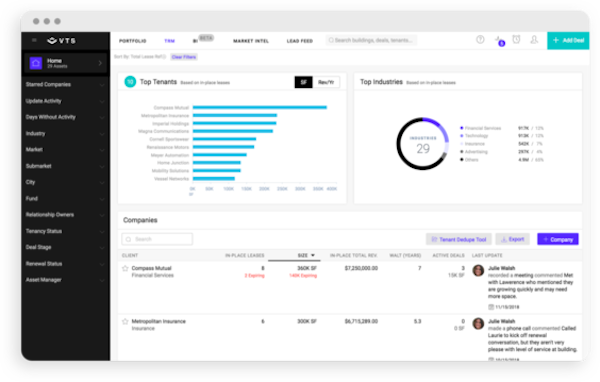Click the Compass Mutual bar in chart
This screenshot has width=600, height=382.
259,108
